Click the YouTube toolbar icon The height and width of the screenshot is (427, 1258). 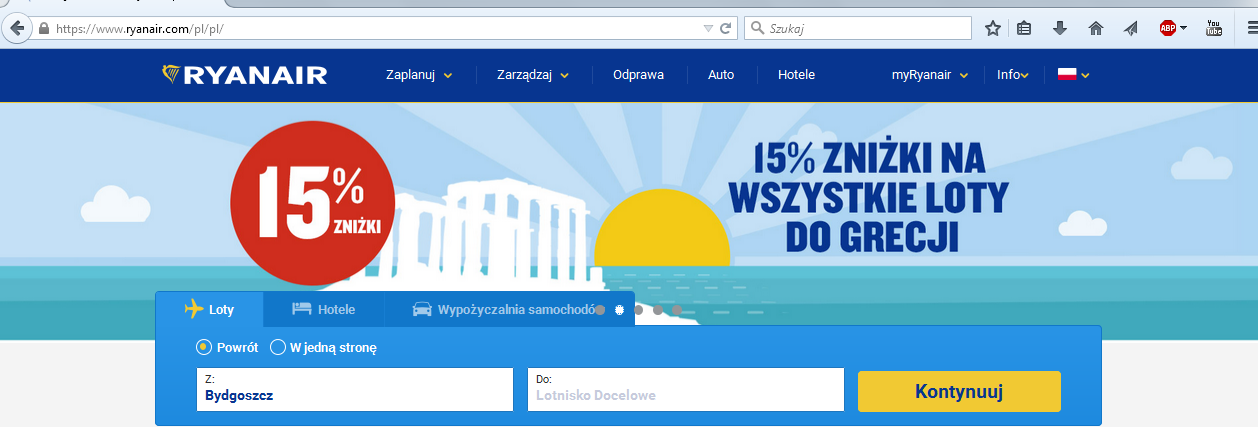tap(1214, 28)
